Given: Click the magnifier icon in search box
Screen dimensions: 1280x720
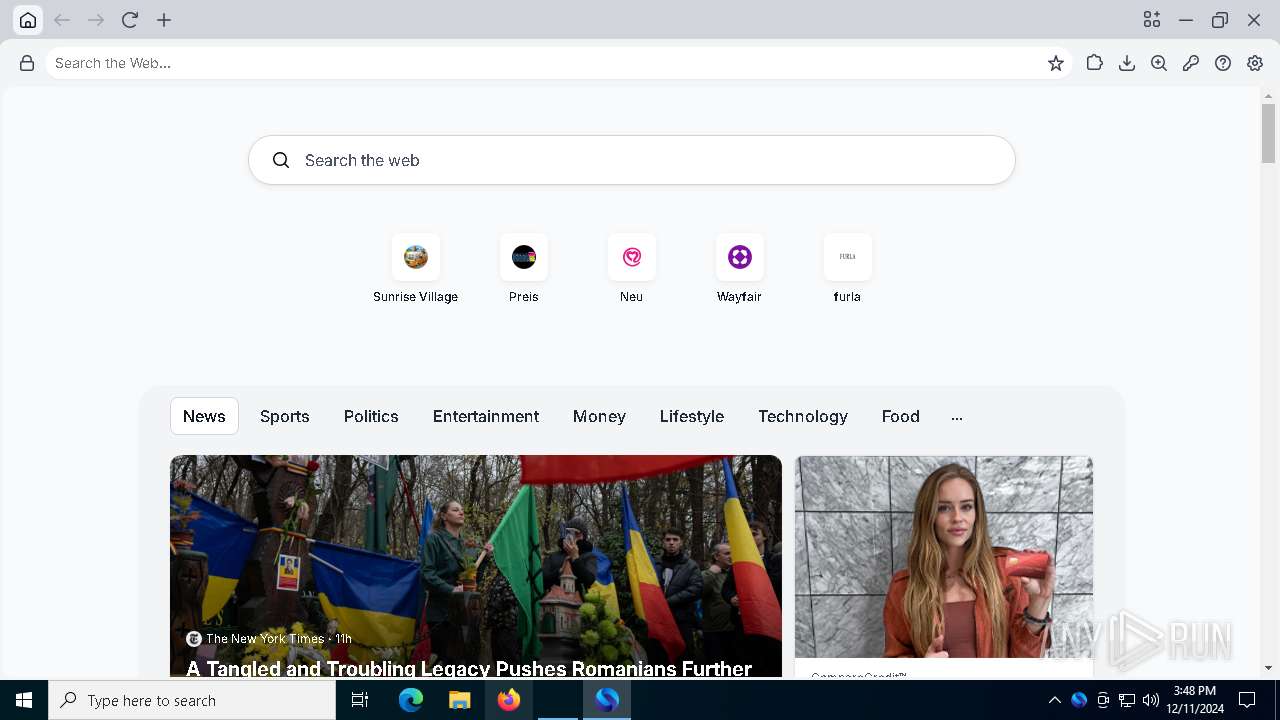Looking at the screenshot, I should tap(281, 160).
